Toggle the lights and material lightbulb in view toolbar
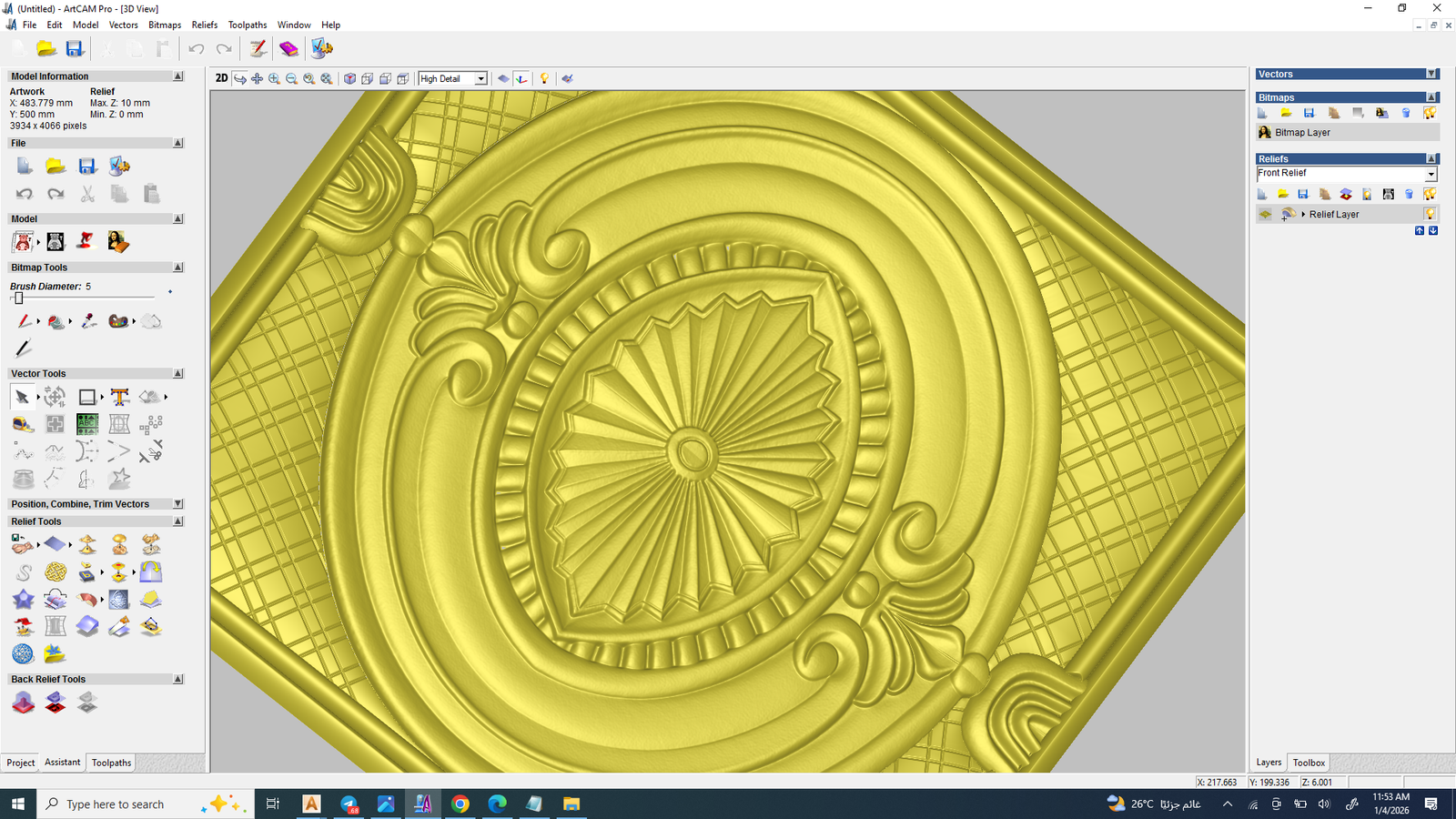 coord(544,79)
